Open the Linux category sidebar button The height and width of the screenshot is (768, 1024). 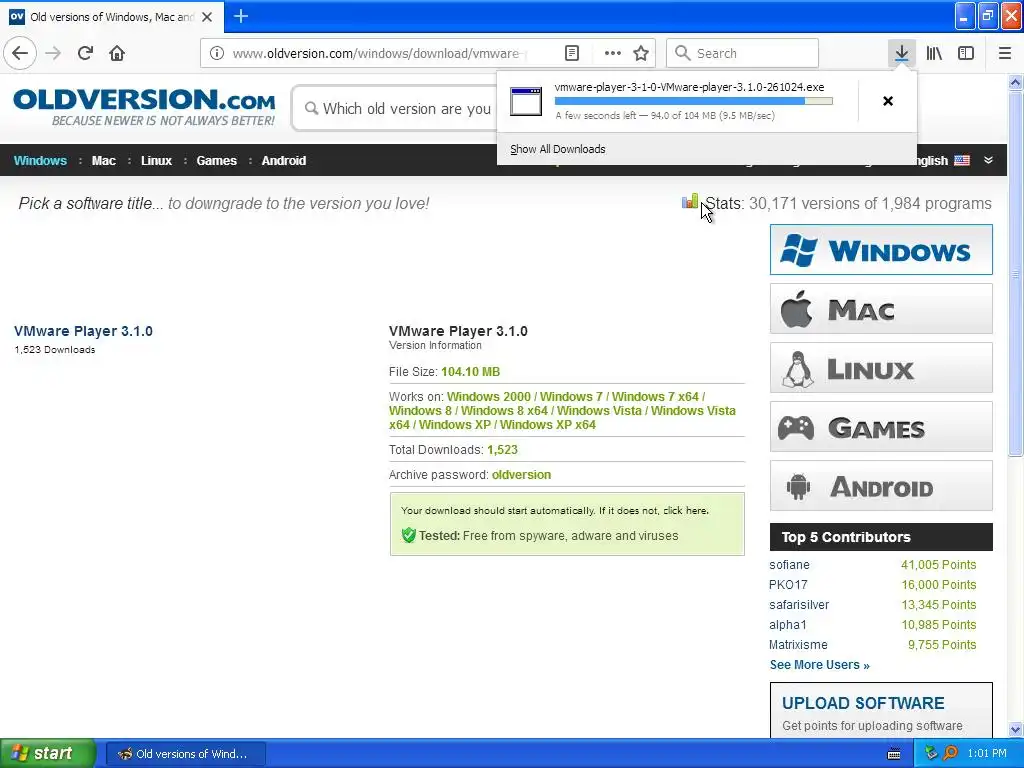tap(881, 368)
